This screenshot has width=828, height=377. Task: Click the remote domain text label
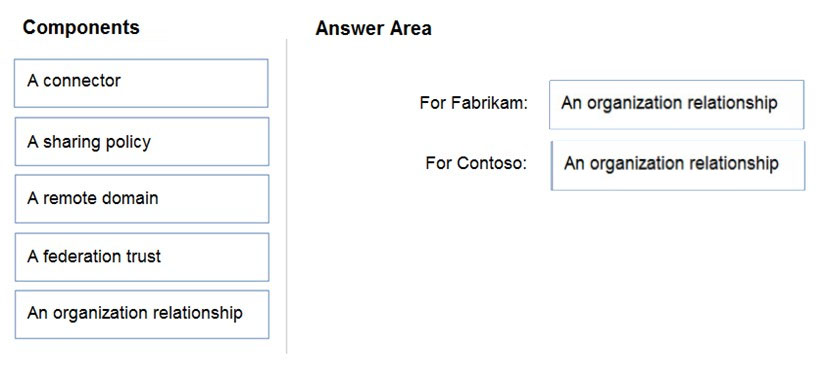pos(100,199)
